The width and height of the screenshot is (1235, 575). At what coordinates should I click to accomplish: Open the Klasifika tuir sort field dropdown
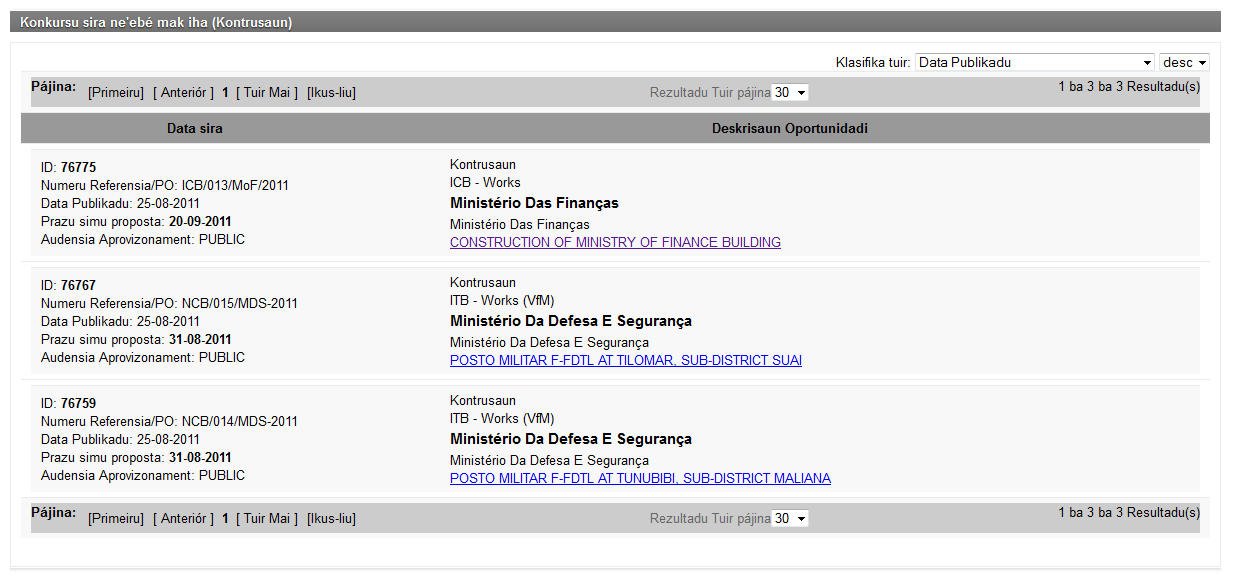(x=1035, y=62)
